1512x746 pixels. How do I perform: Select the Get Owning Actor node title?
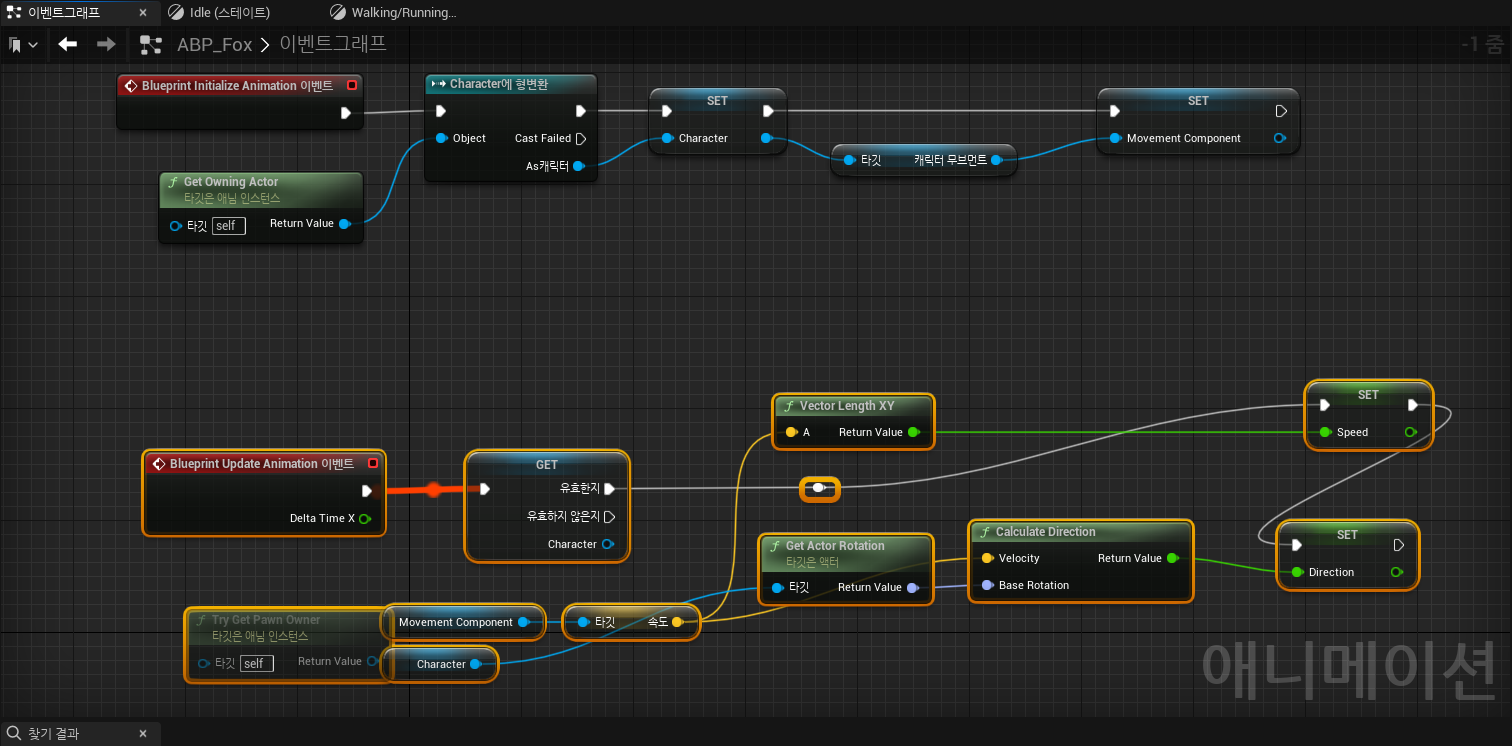(x=230, y=182)
